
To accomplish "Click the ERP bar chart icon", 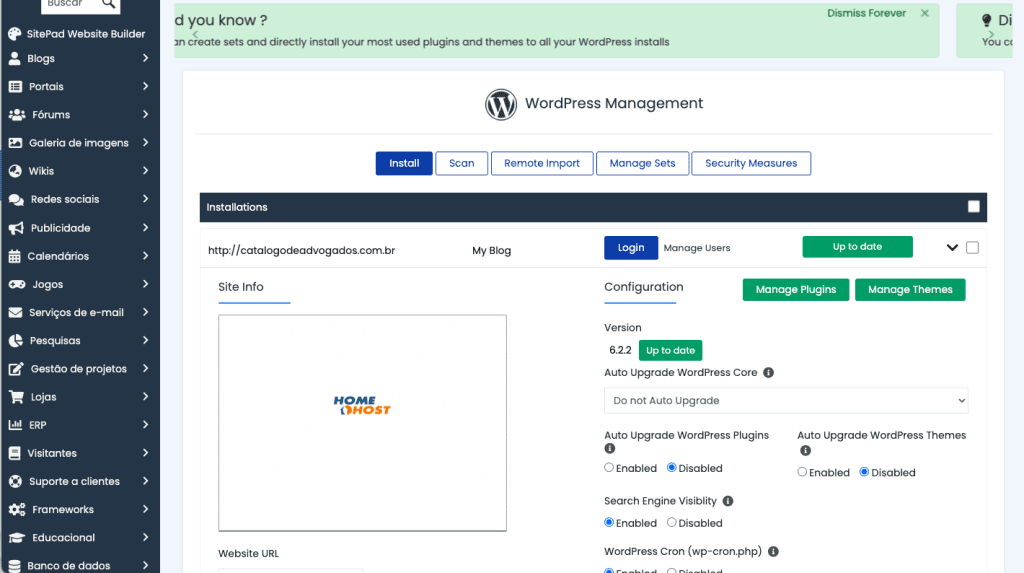I will (x=15, y=425).
